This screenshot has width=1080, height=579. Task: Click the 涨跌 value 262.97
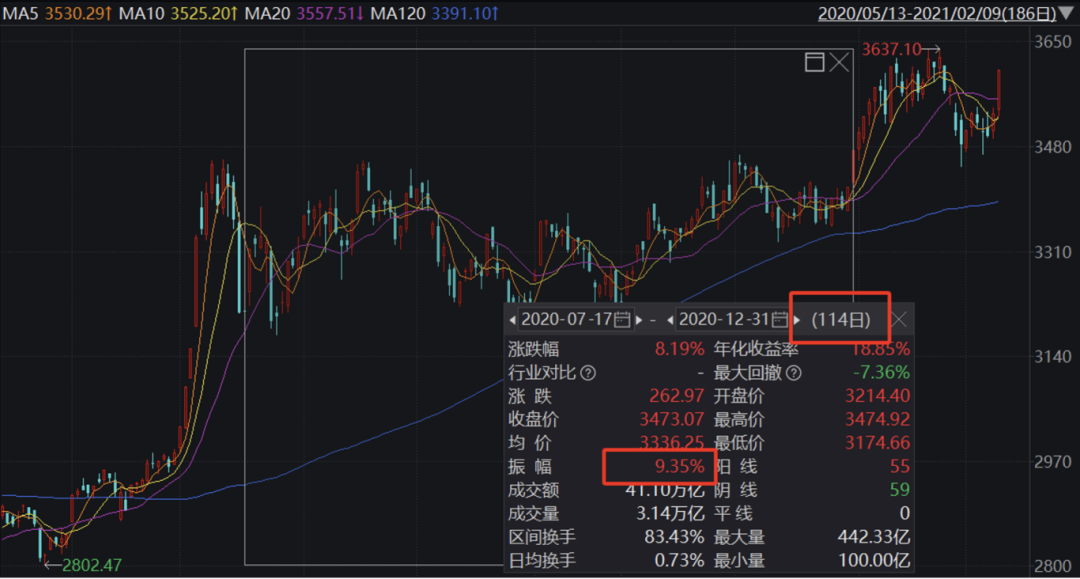tap(676, 396)
